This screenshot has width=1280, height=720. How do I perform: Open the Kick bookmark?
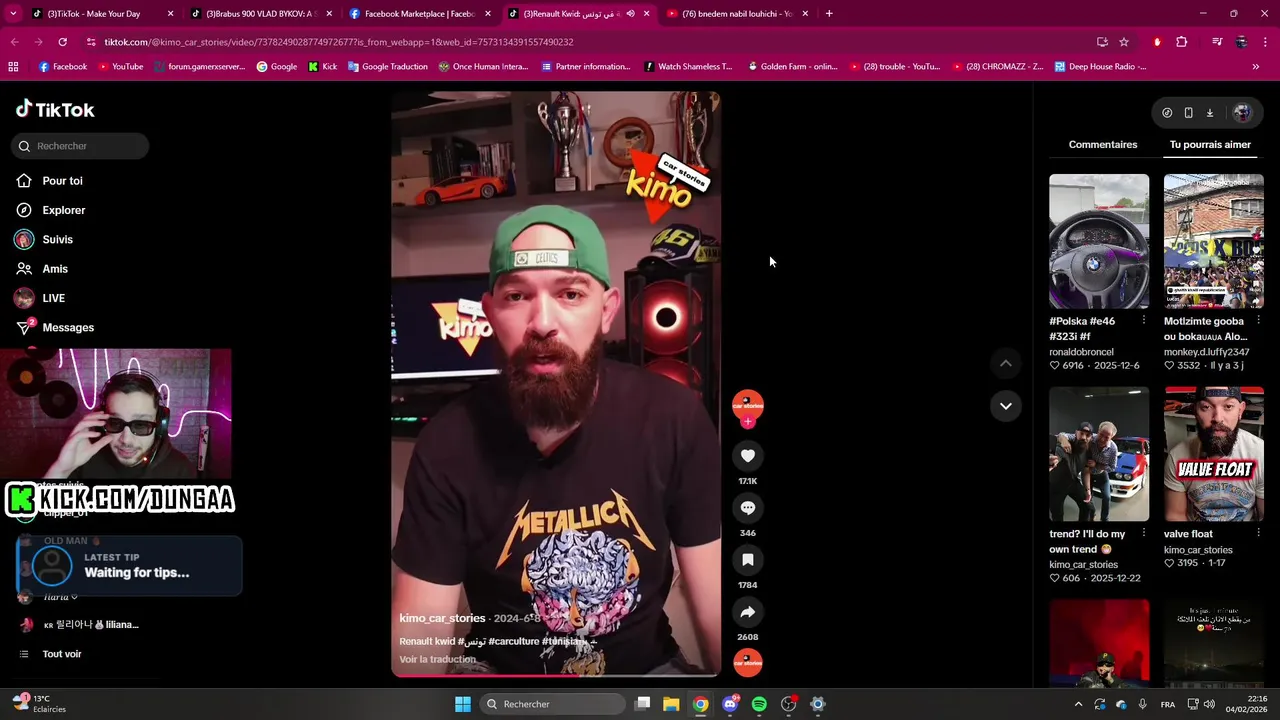click(323, 67)
